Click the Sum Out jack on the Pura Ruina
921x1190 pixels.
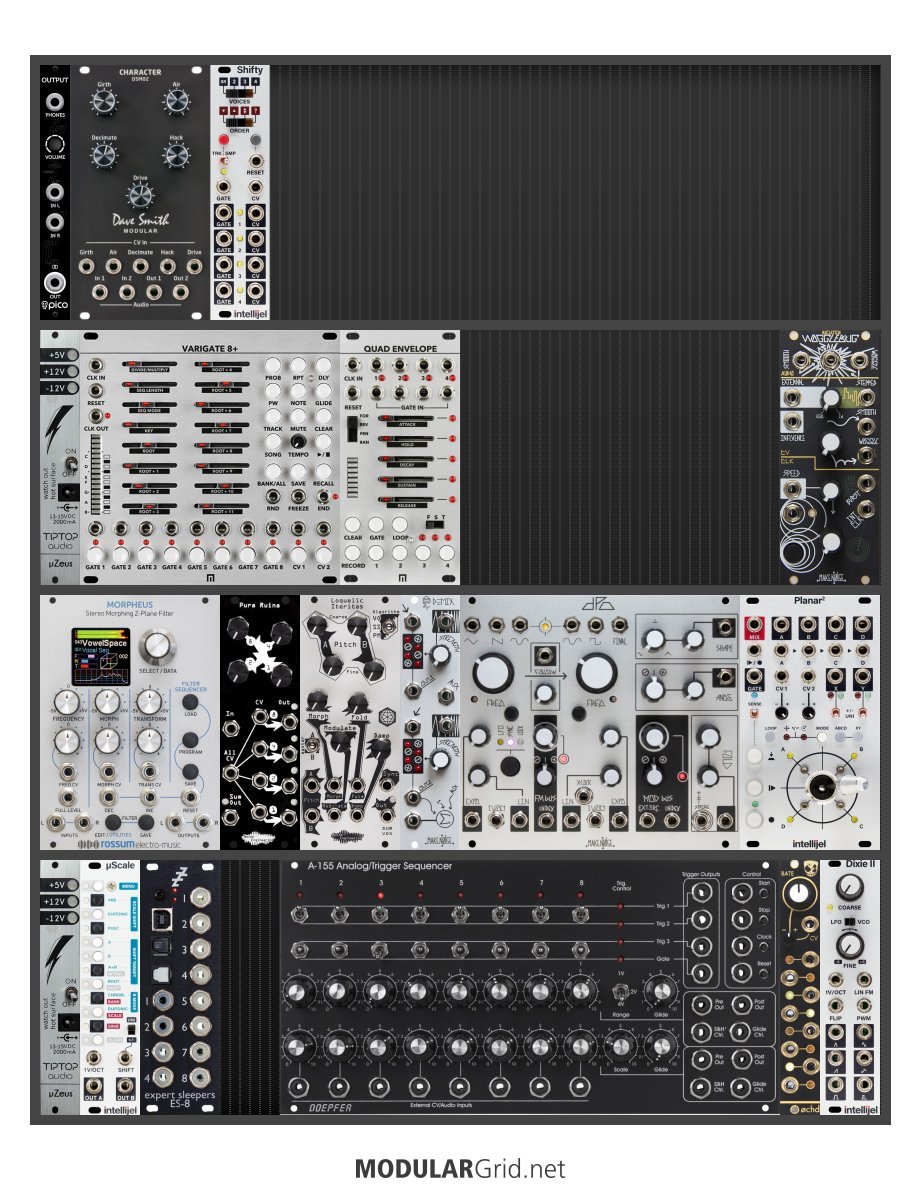(x=231, y=817)
